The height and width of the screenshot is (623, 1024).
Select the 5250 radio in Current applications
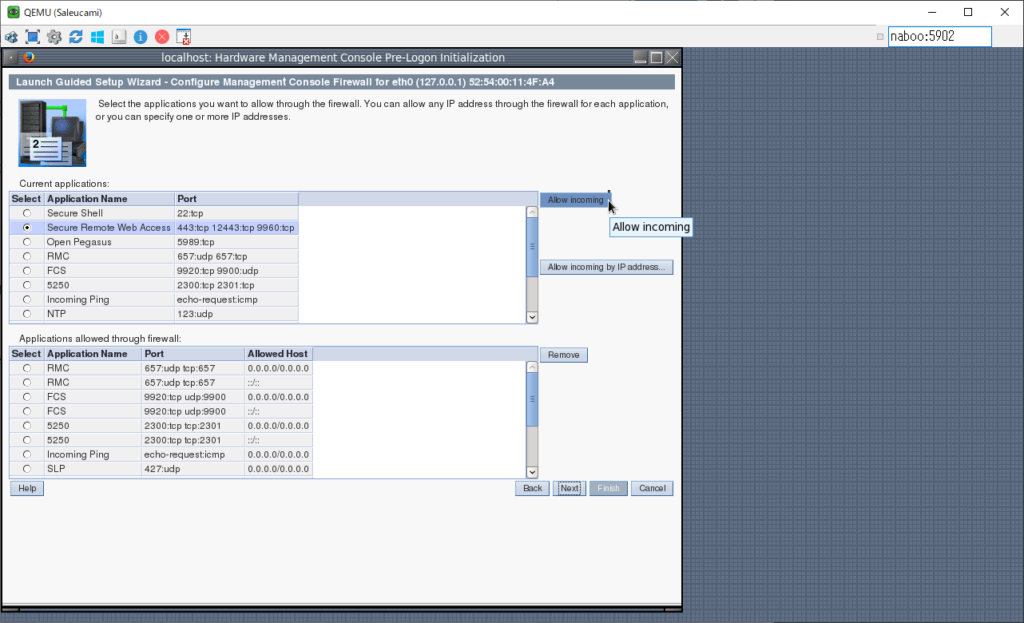[x=27, y=285]
